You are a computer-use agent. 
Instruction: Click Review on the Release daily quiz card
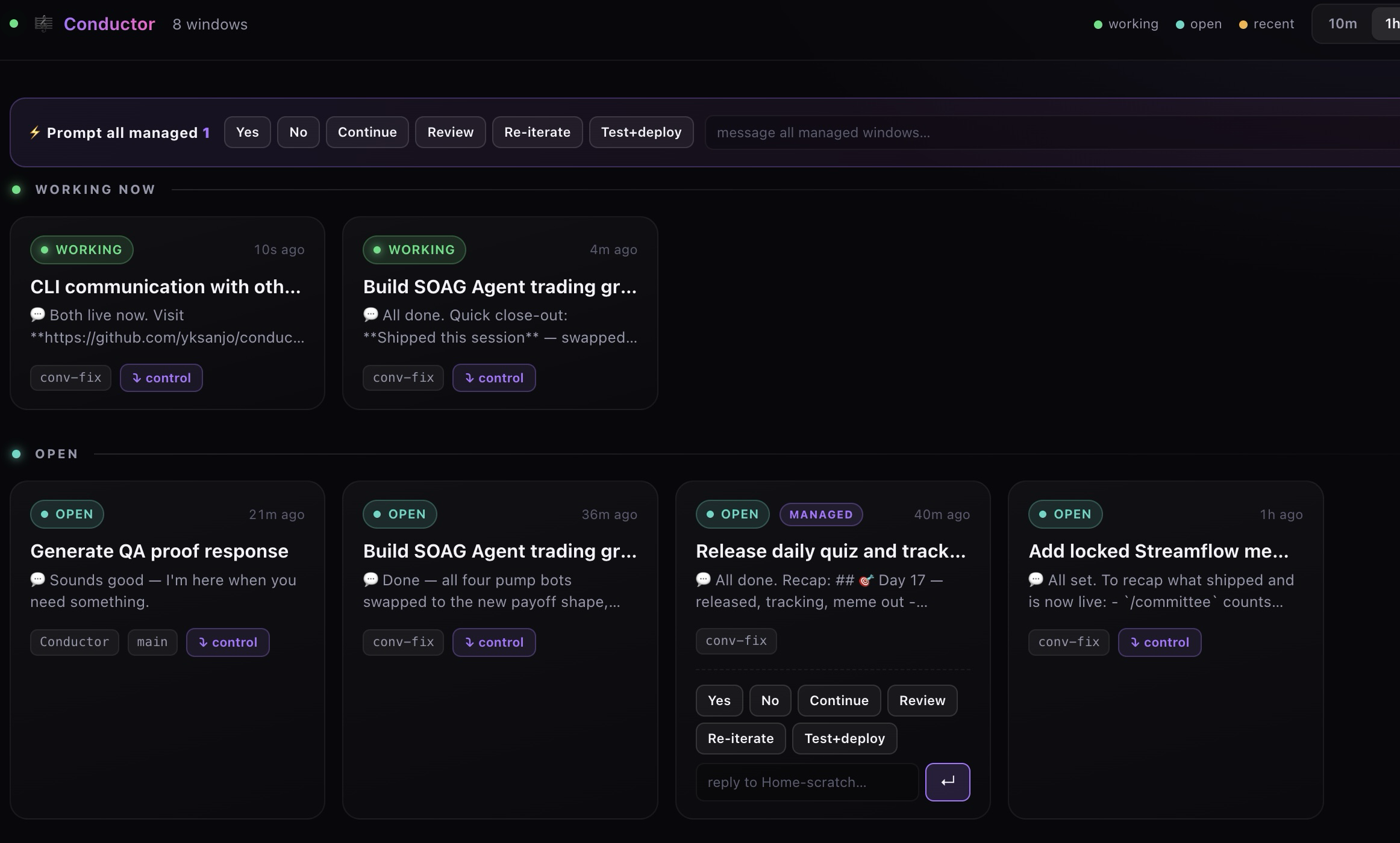922,701
